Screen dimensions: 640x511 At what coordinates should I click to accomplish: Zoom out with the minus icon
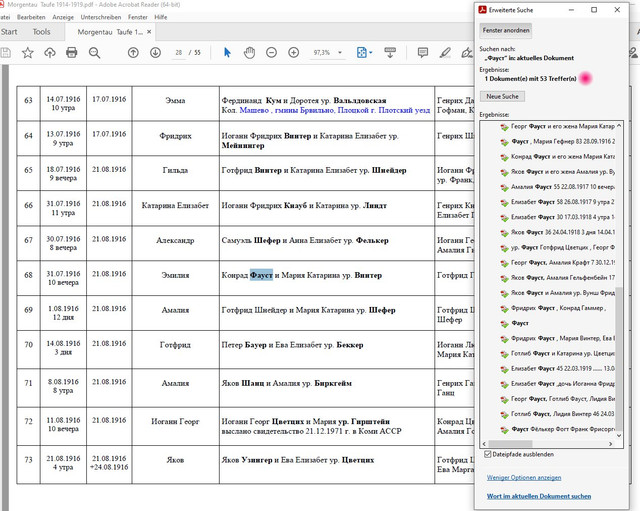point(271,53)
